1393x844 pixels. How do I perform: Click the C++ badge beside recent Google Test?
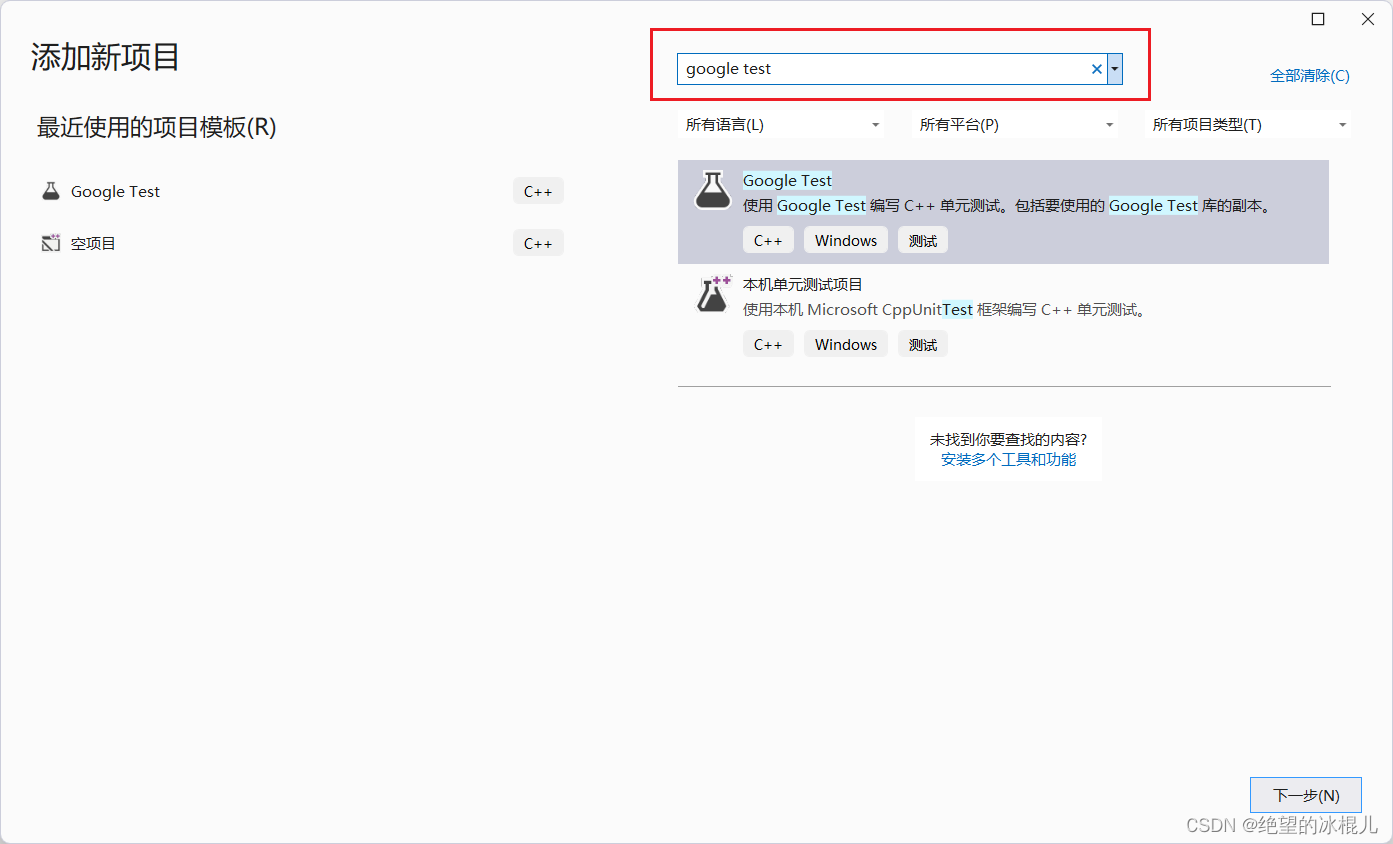(538, 191)
